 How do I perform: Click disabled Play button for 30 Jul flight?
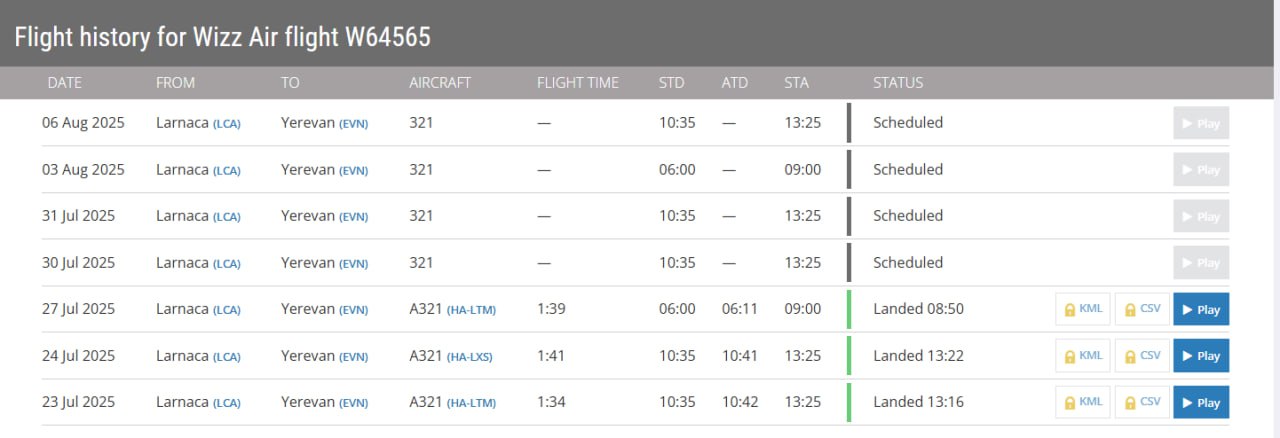pos(1201,263)
